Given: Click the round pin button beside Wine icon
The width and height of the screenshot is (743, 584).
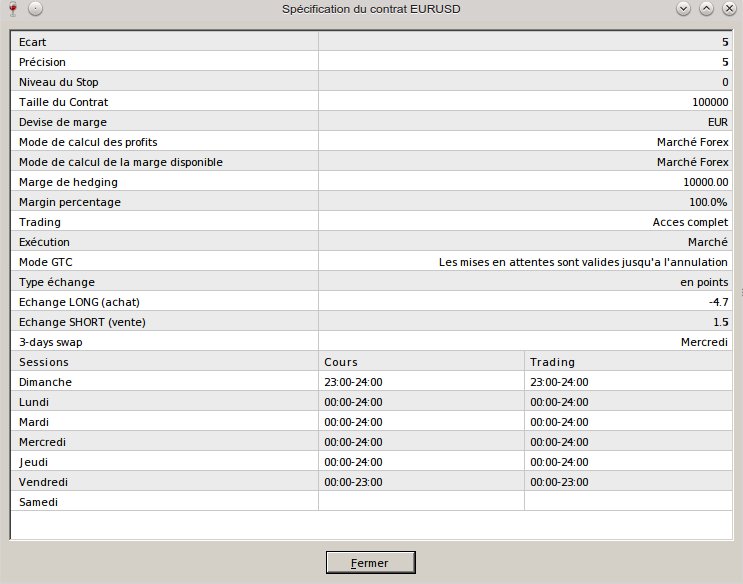Looking at the screenshot, I should (x=35, y=9).
